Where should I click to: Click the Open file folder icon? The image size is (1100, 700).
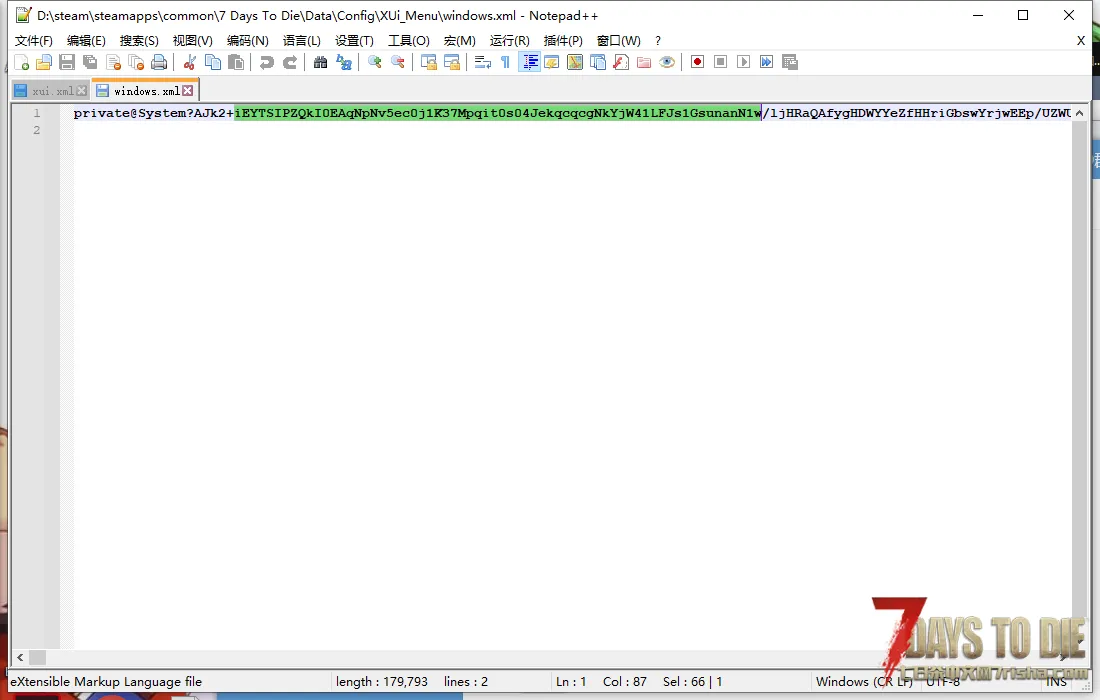(x=44, y=62)
